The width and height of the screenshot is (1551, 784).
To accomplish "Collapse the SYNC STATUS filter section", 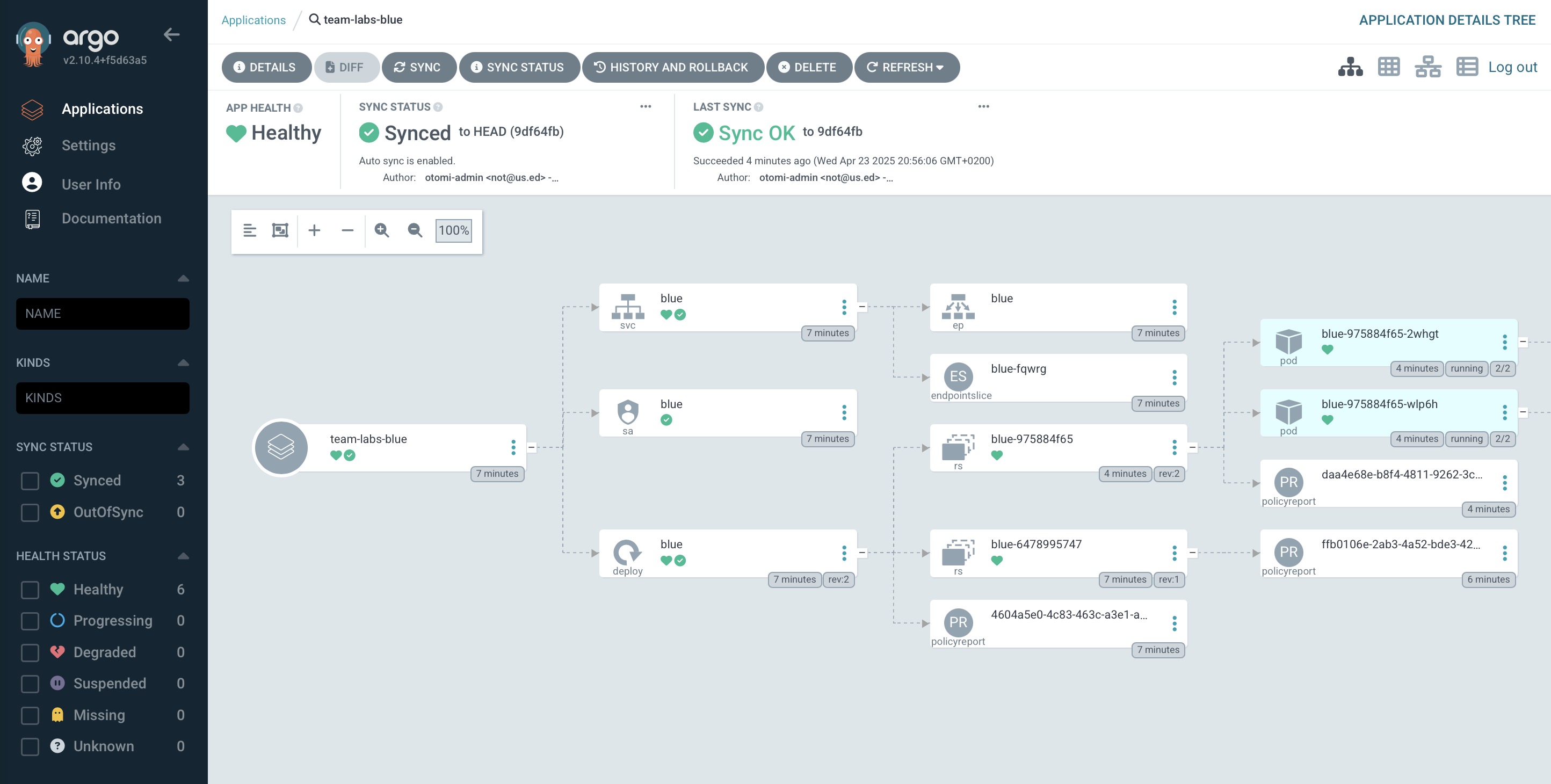I will [x=184, y=447].
